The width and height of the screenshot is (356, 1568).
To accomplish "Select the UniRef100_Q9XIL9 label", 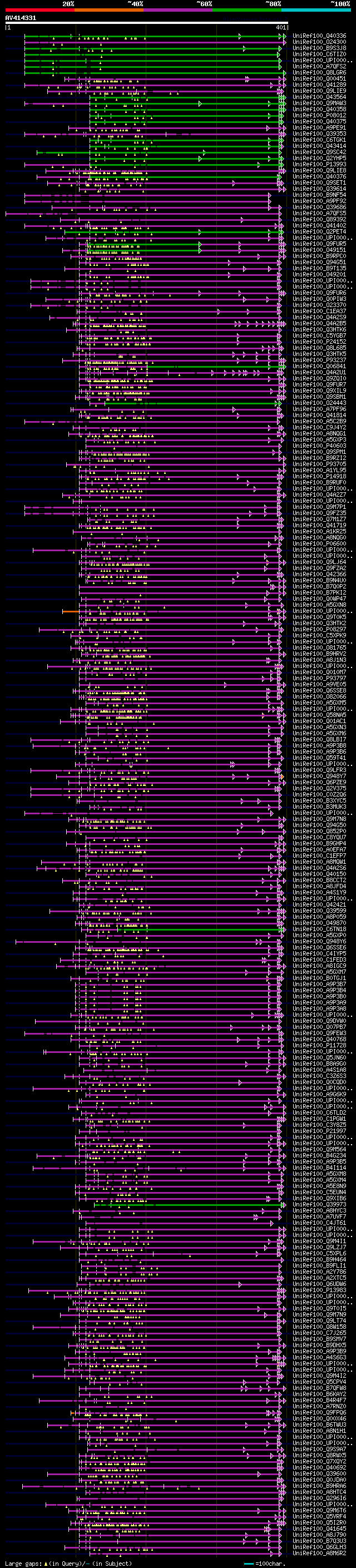I will 319,390.
